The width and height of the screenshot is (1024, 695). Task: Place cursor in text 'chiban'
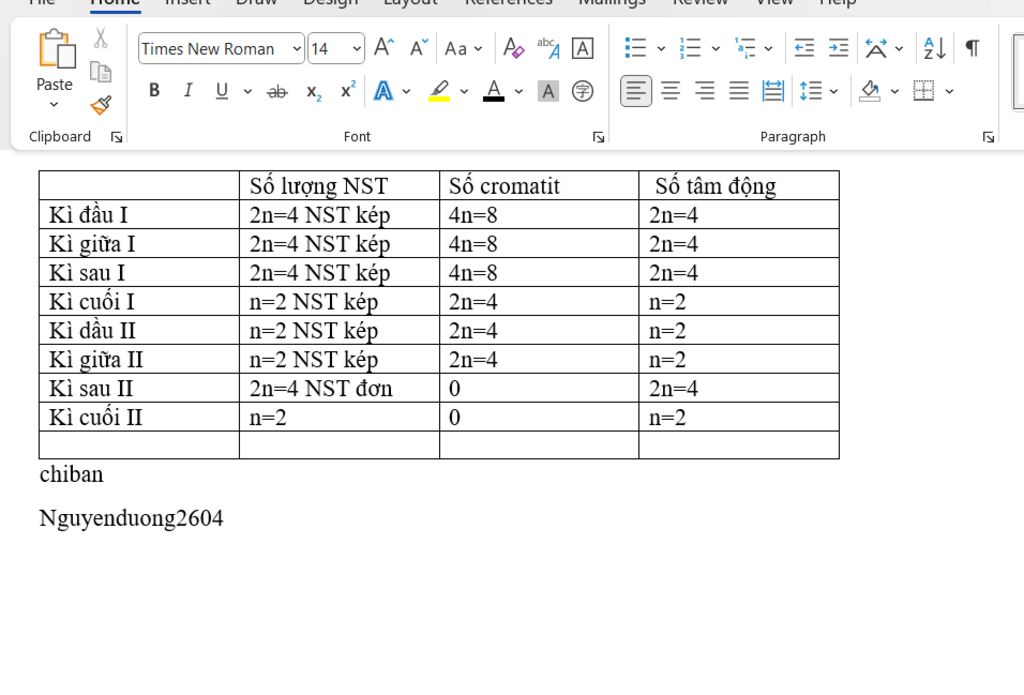(x=71, y=474)
